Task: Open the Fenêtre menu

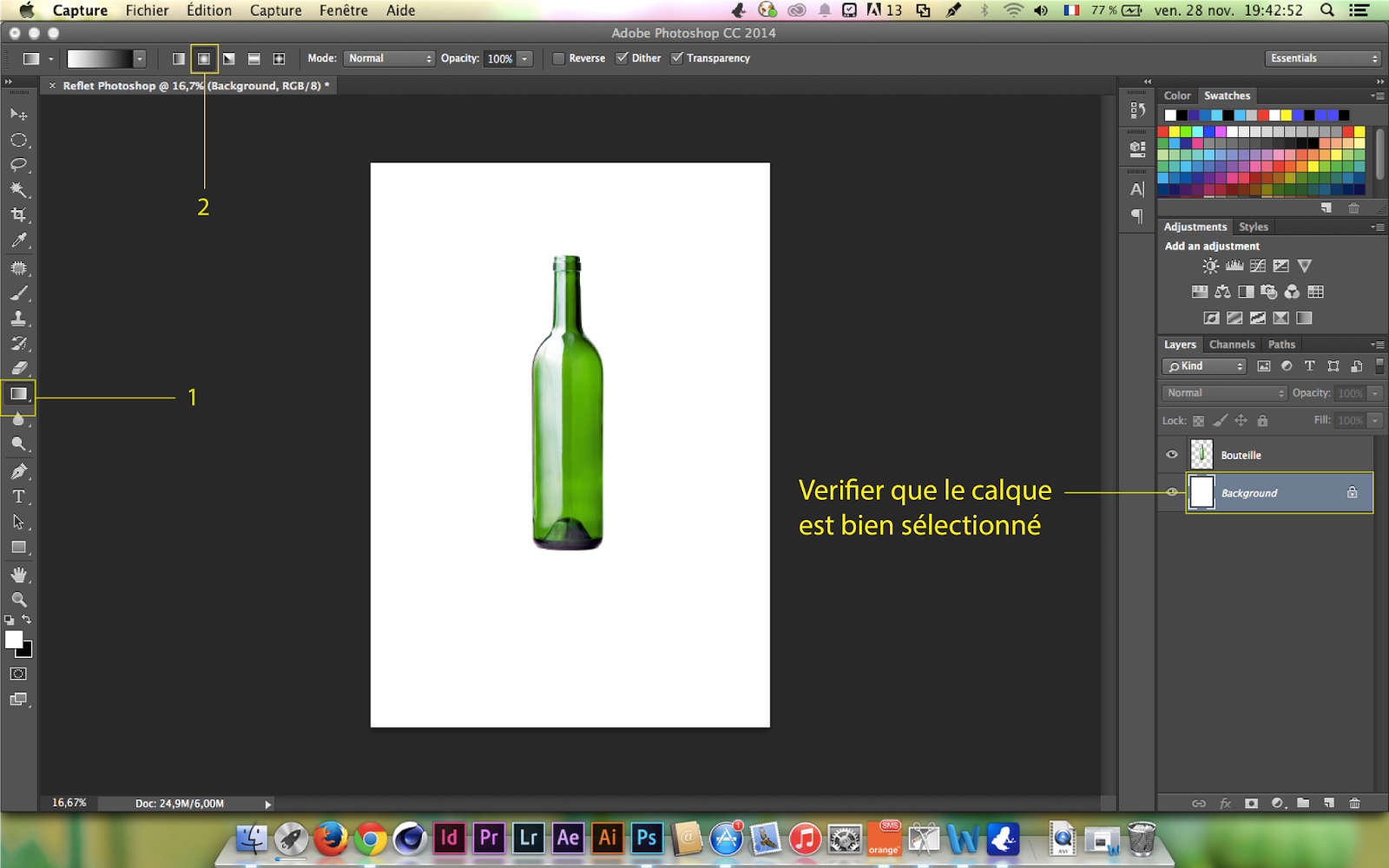Action: point(343,10)
